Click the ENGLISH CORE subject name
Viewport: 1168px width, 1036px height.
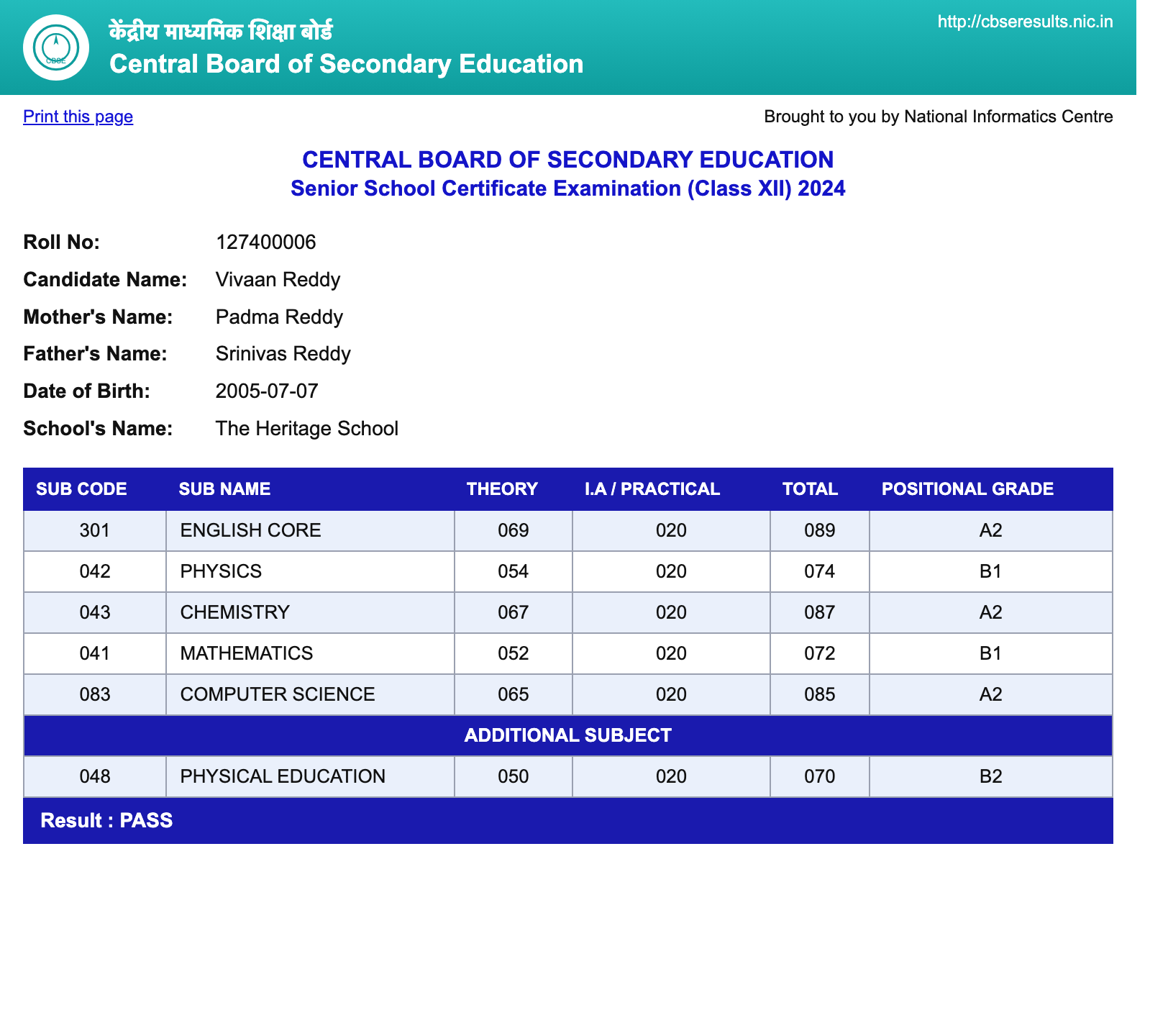pyautogui.click(x=250, y=531)
